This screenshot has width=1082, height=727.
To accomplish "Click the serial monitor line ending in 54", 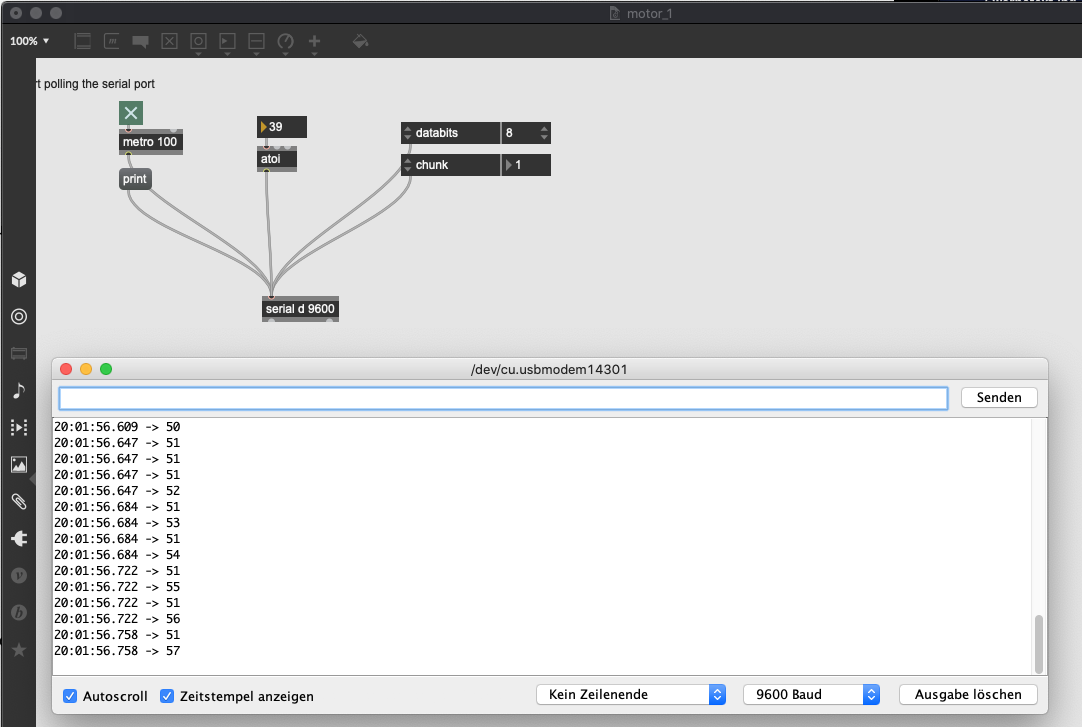I will [117, 555].
